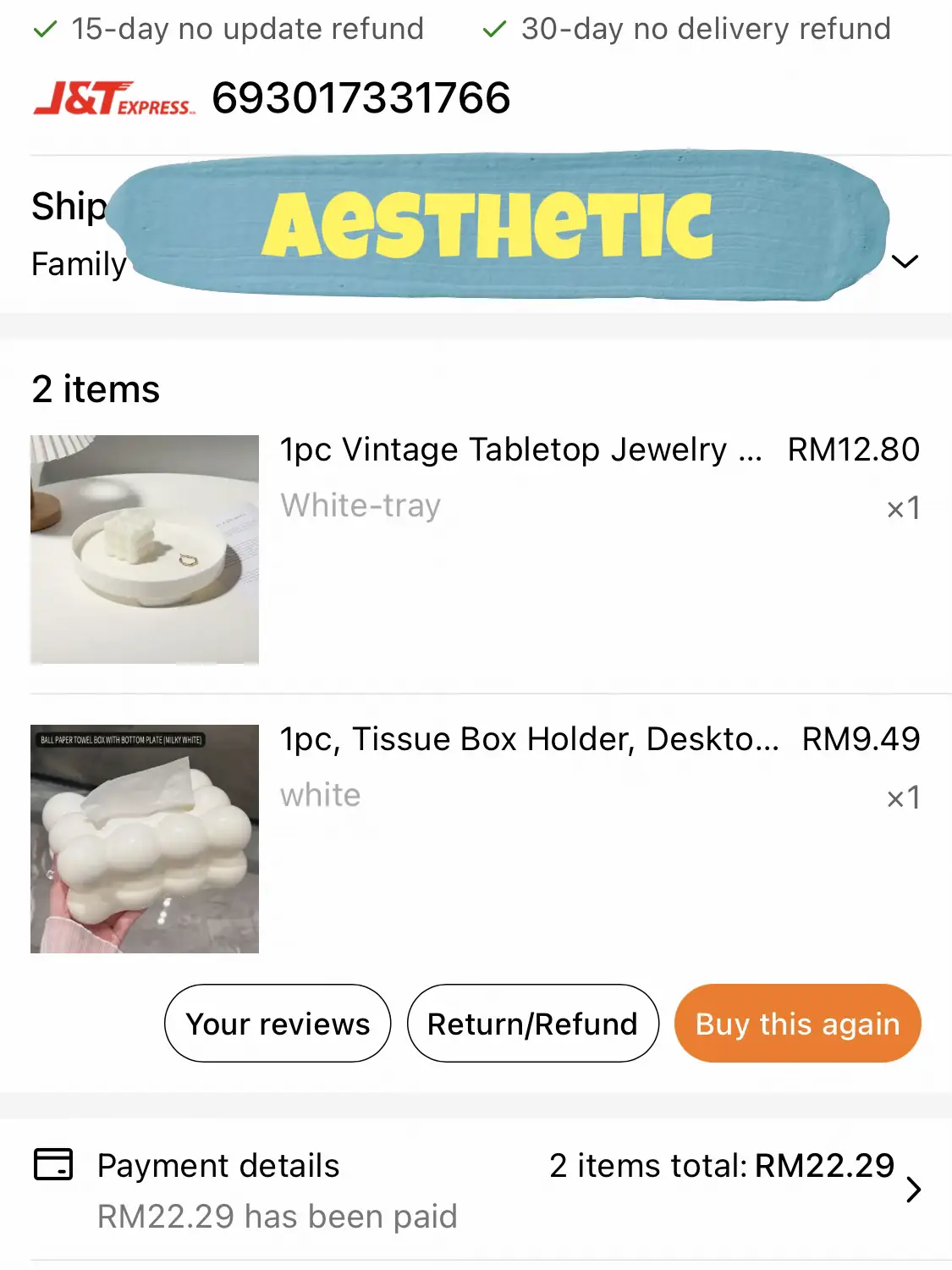This screenshot has height=1270, width=952.
Task: Click the 30-day no delivery refund checkmark
Action: pyautogui.click(x=493, y=30)
